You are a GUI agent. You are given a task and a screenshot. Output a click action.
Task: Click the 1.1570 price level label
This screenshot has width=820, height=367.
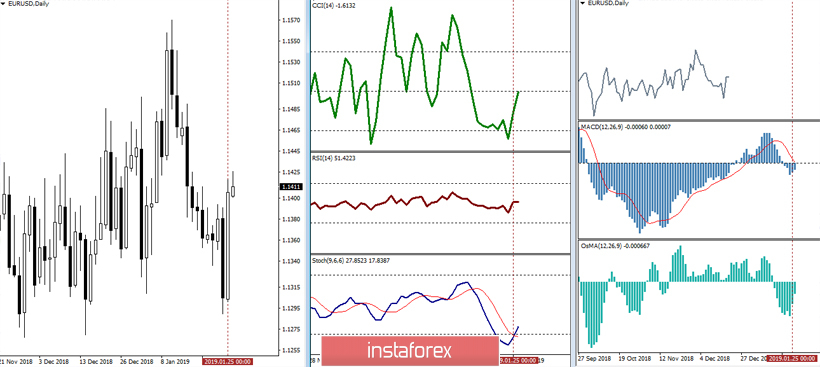coord(290,20)
